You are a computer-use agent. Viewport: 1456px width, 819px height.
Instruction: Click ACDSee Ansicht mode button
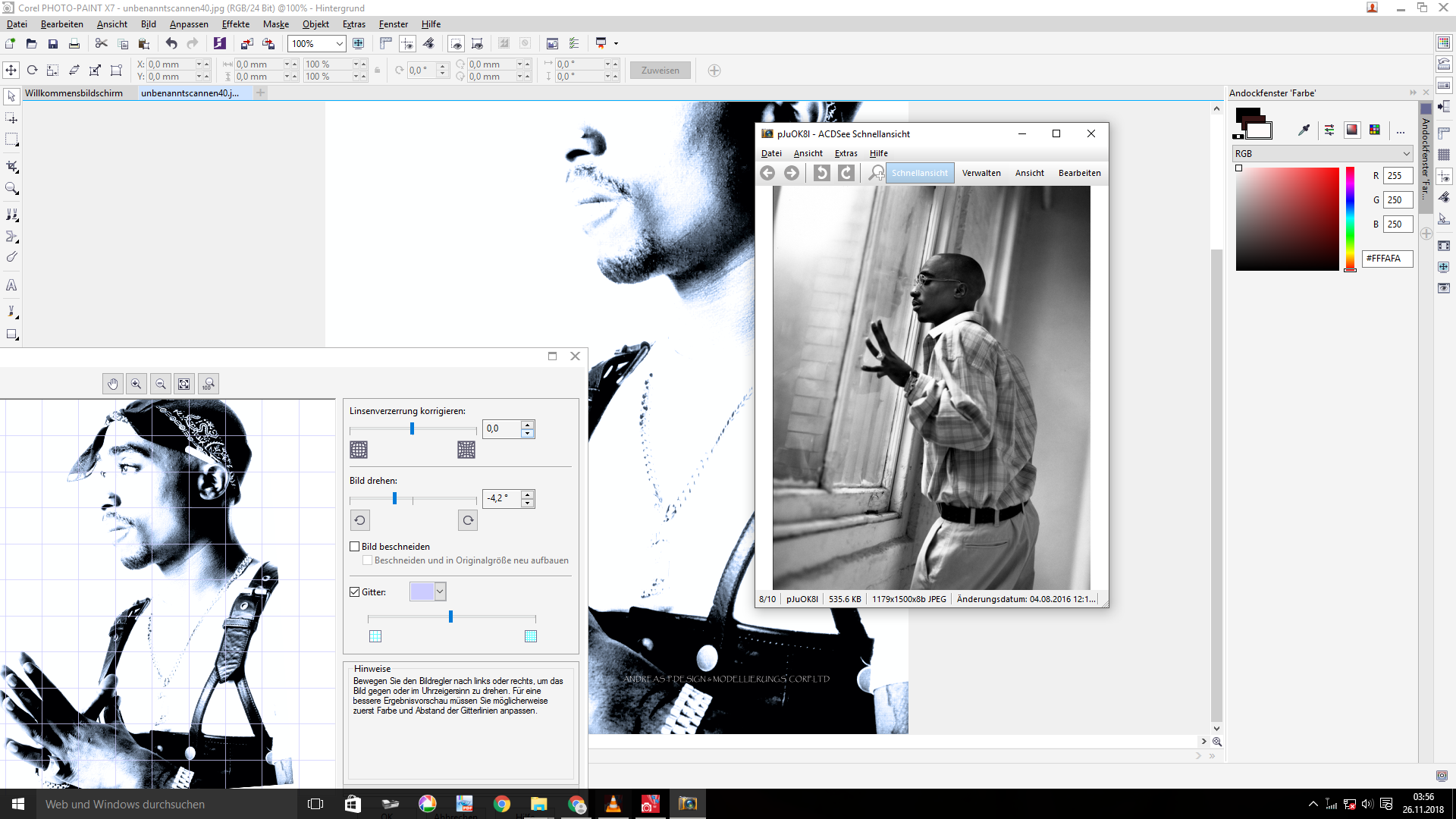click(1030, 173)
